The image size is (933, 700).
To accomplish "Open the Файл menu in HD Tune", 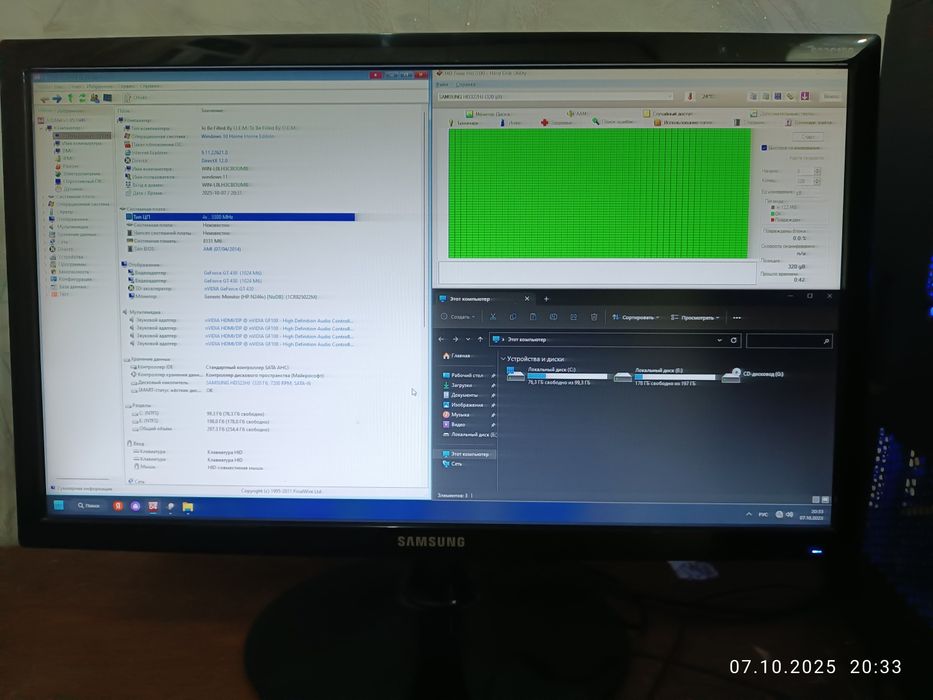I will (x=443, y=85).
